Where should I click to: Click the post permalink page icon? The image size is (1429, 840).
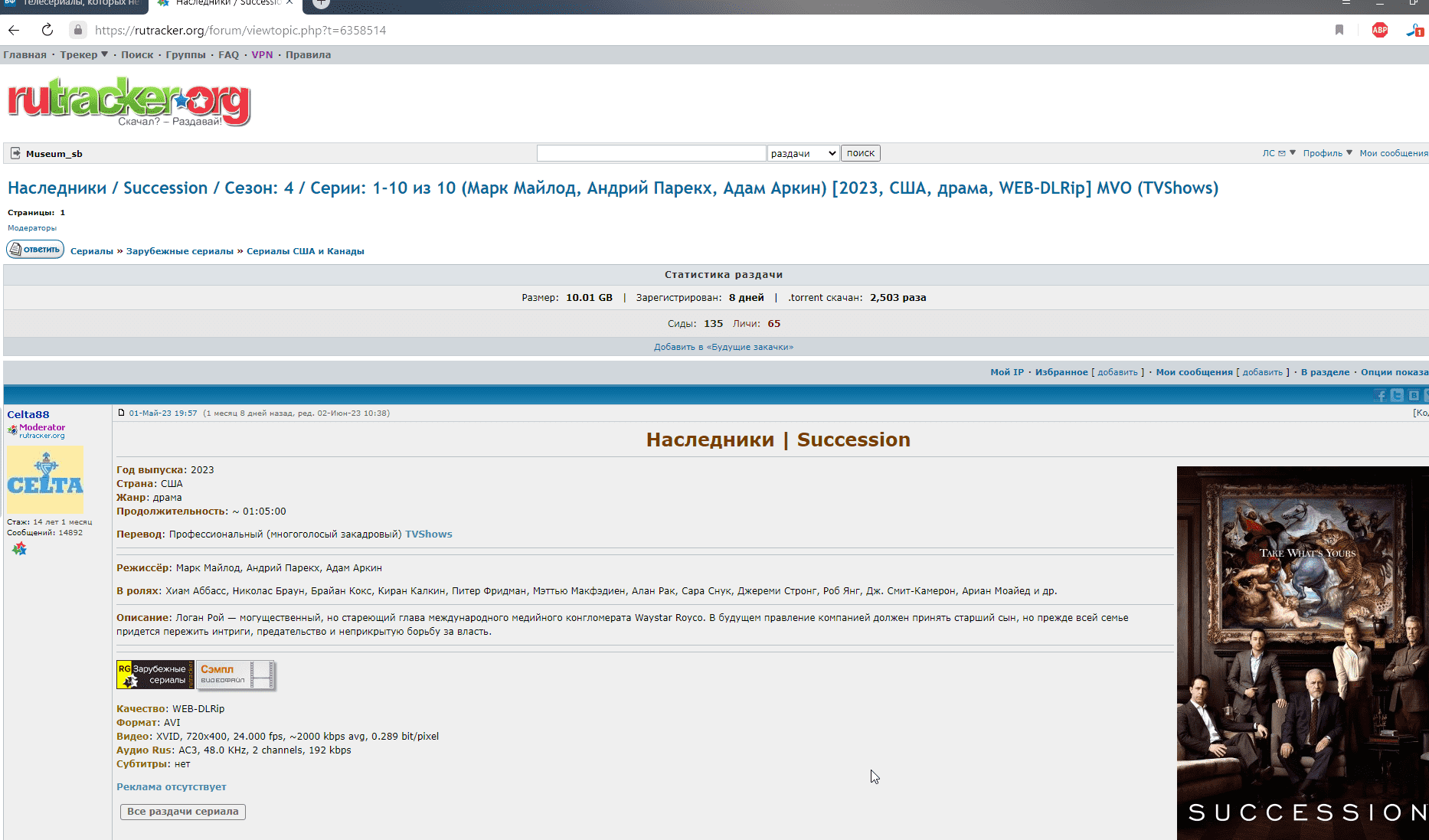121,413
